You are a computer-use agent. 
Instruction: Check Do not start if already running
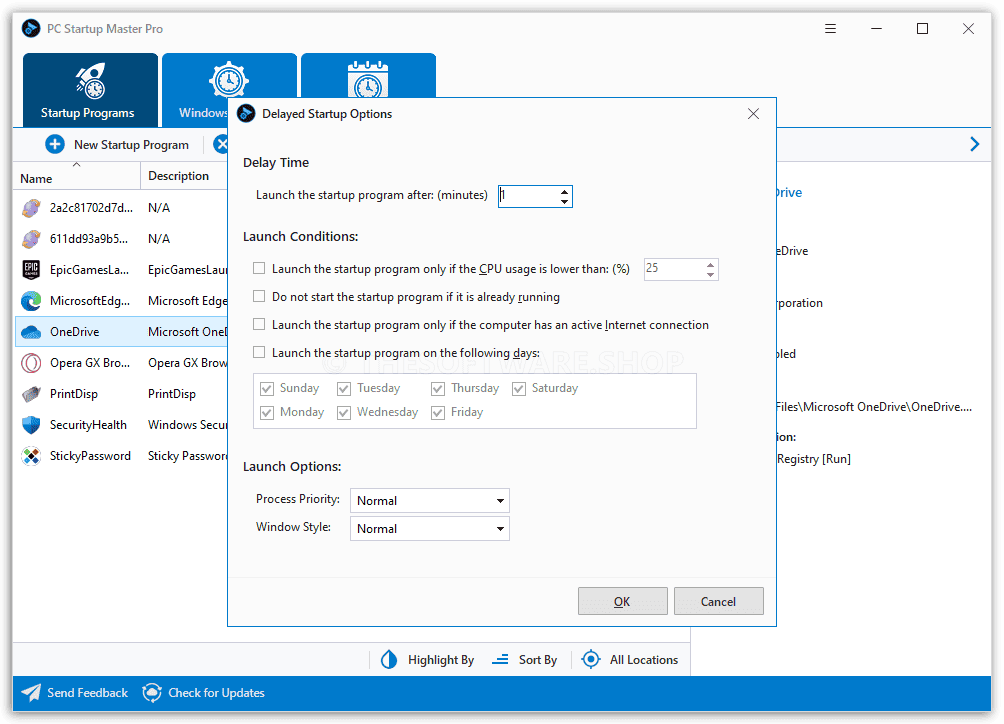259,296
